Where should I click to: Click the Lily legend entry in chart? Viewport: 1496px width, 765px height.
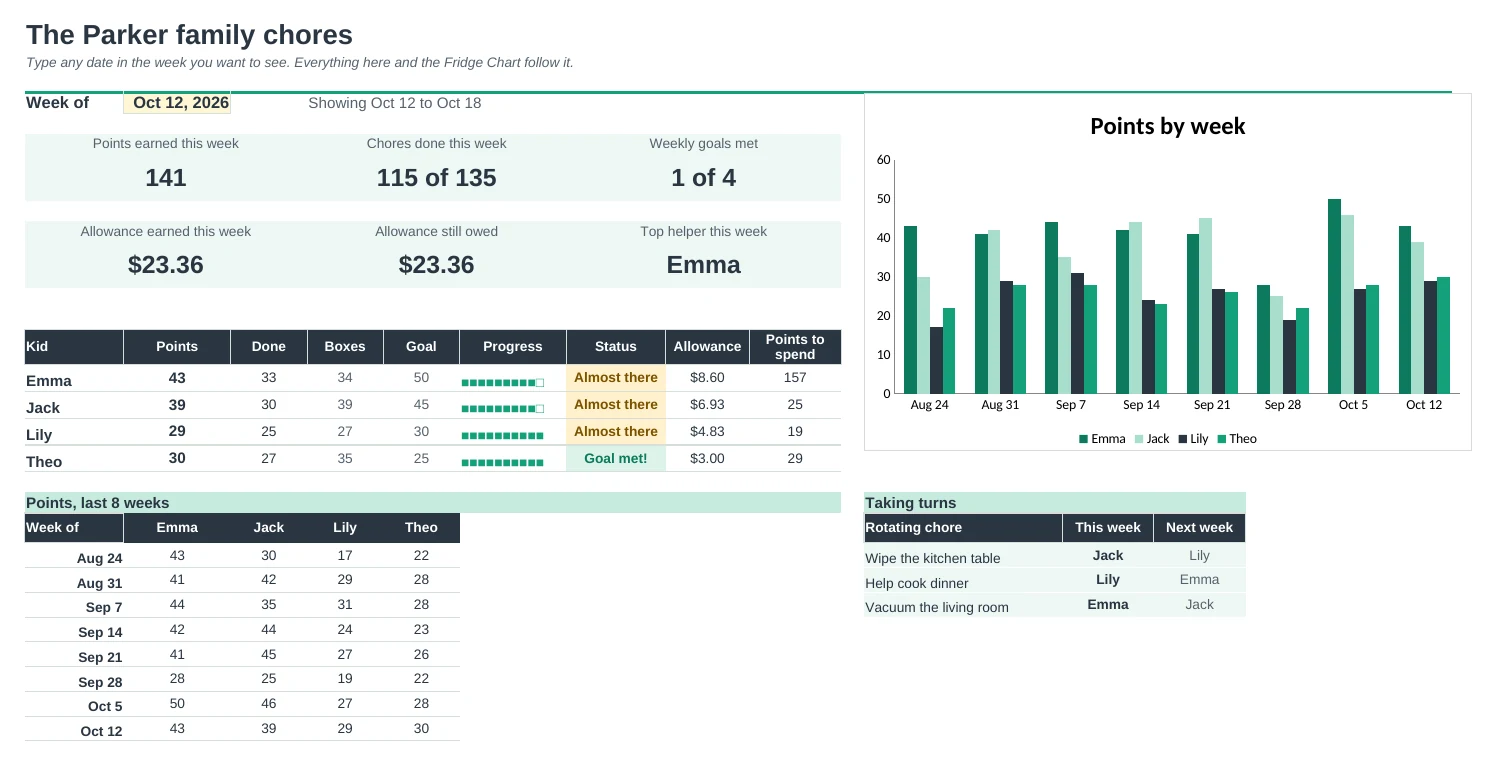pos(1193,439)
